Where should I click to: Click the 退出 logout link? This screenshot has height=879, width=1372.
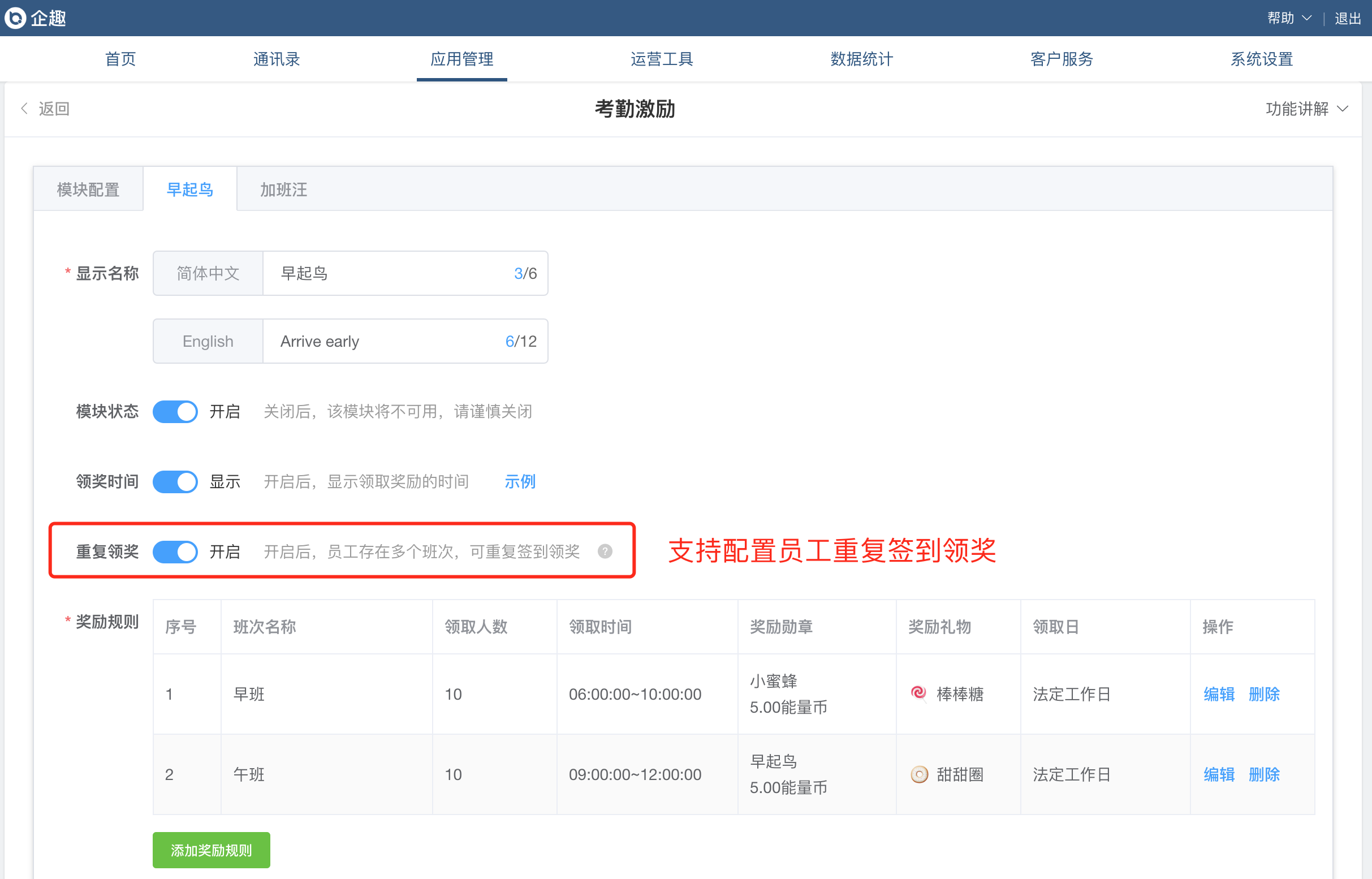click(x=1348, y=18)
